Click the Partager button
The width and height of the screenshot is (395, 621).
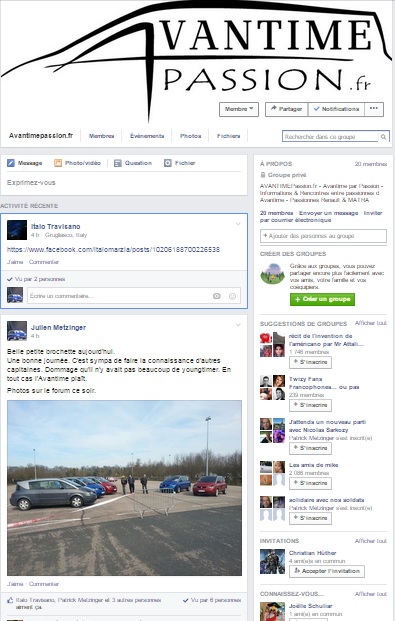pyautogui.click(x=286, y=109)
